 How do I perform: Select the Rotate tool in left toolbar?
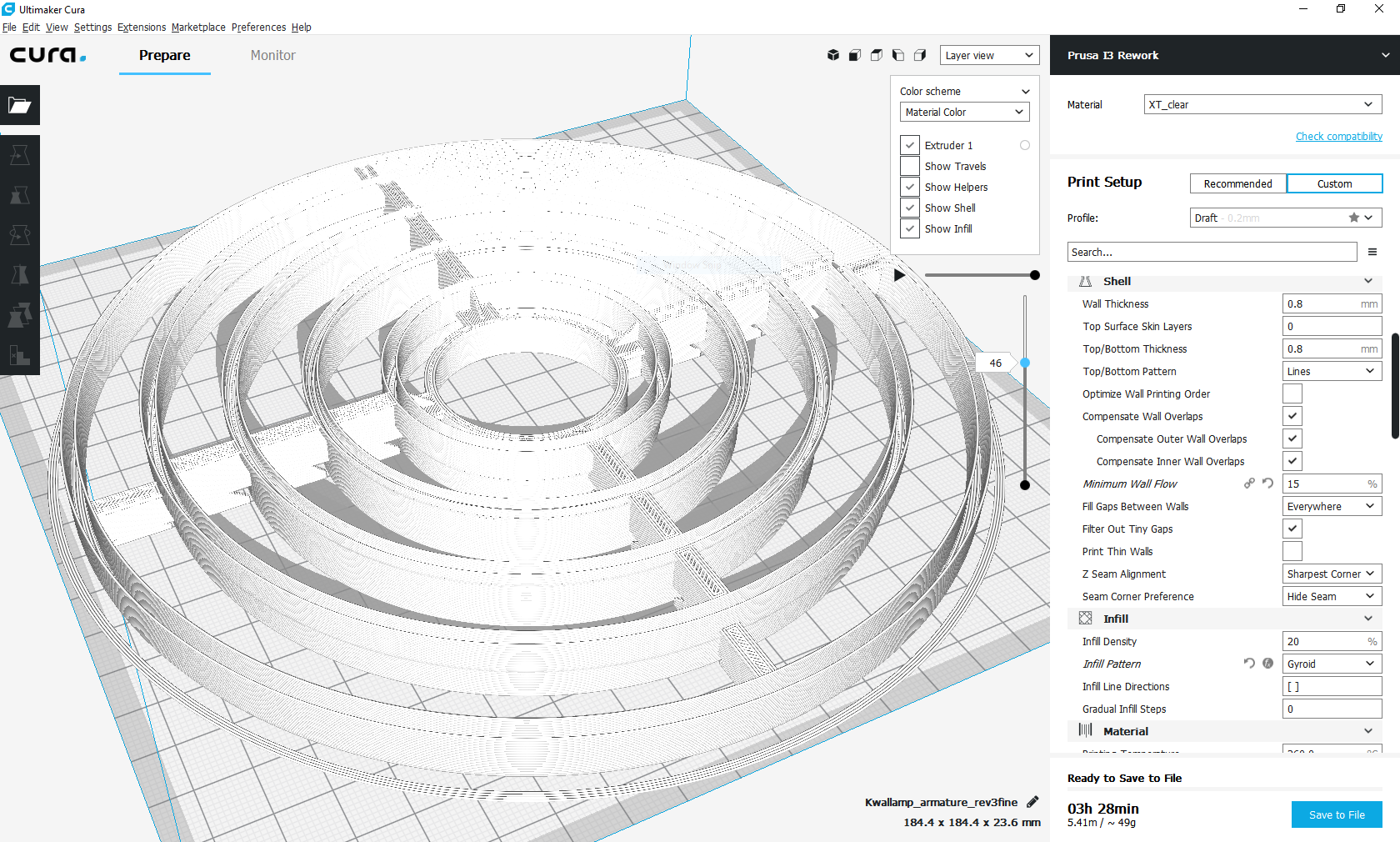[x=20, y=235]
